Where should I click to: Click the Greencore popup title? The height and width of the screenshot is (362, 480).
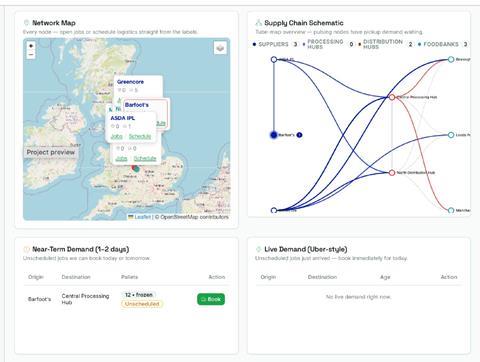pos(130,82)
